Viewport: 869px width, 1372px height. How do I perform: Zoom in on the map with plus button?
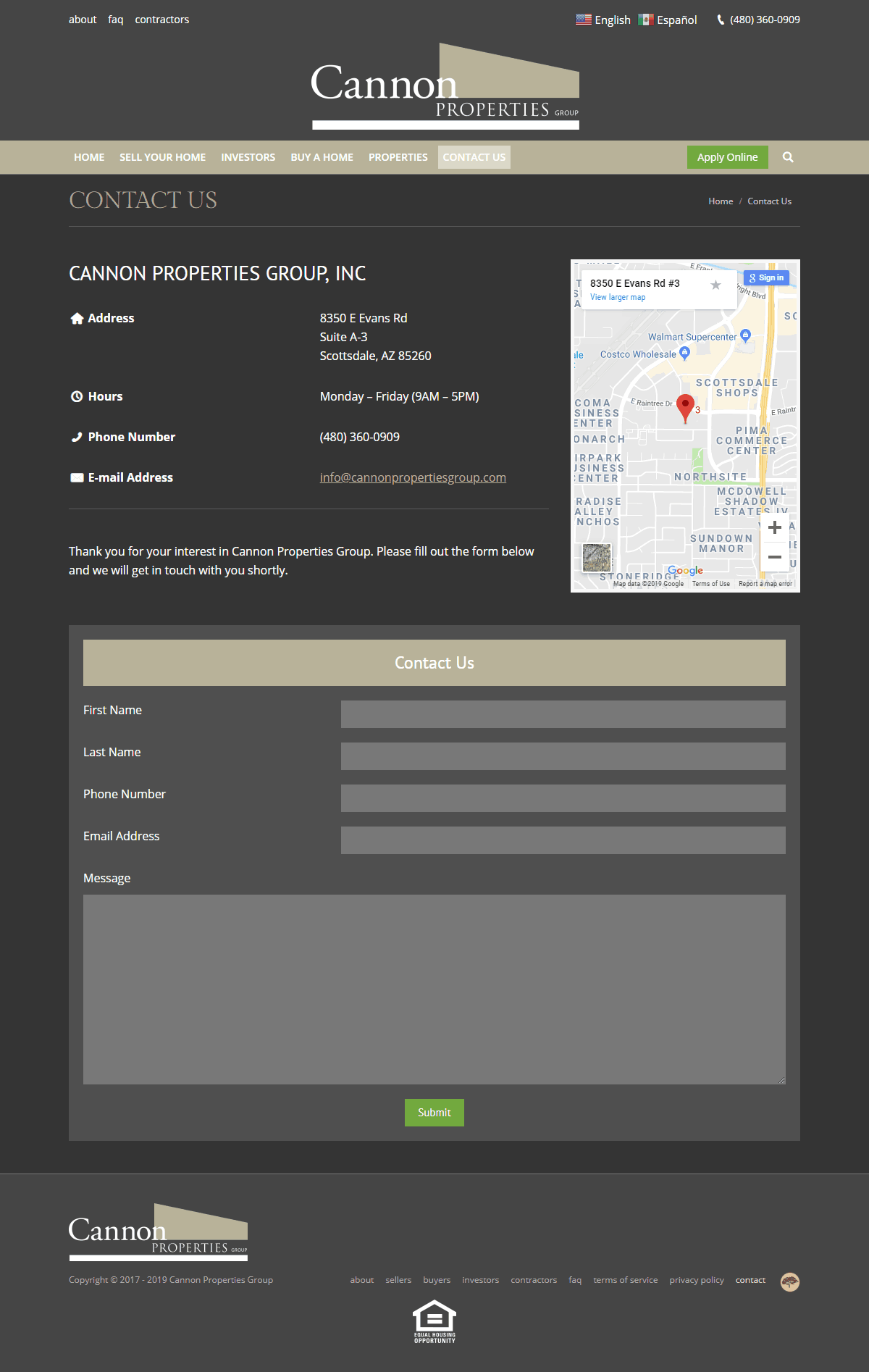[774, 527]
